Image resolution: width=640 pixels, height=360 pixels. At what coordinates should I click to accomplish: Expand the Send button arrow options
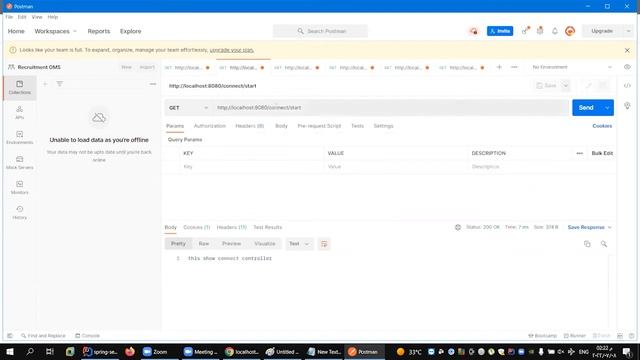[x=607, y=108]
